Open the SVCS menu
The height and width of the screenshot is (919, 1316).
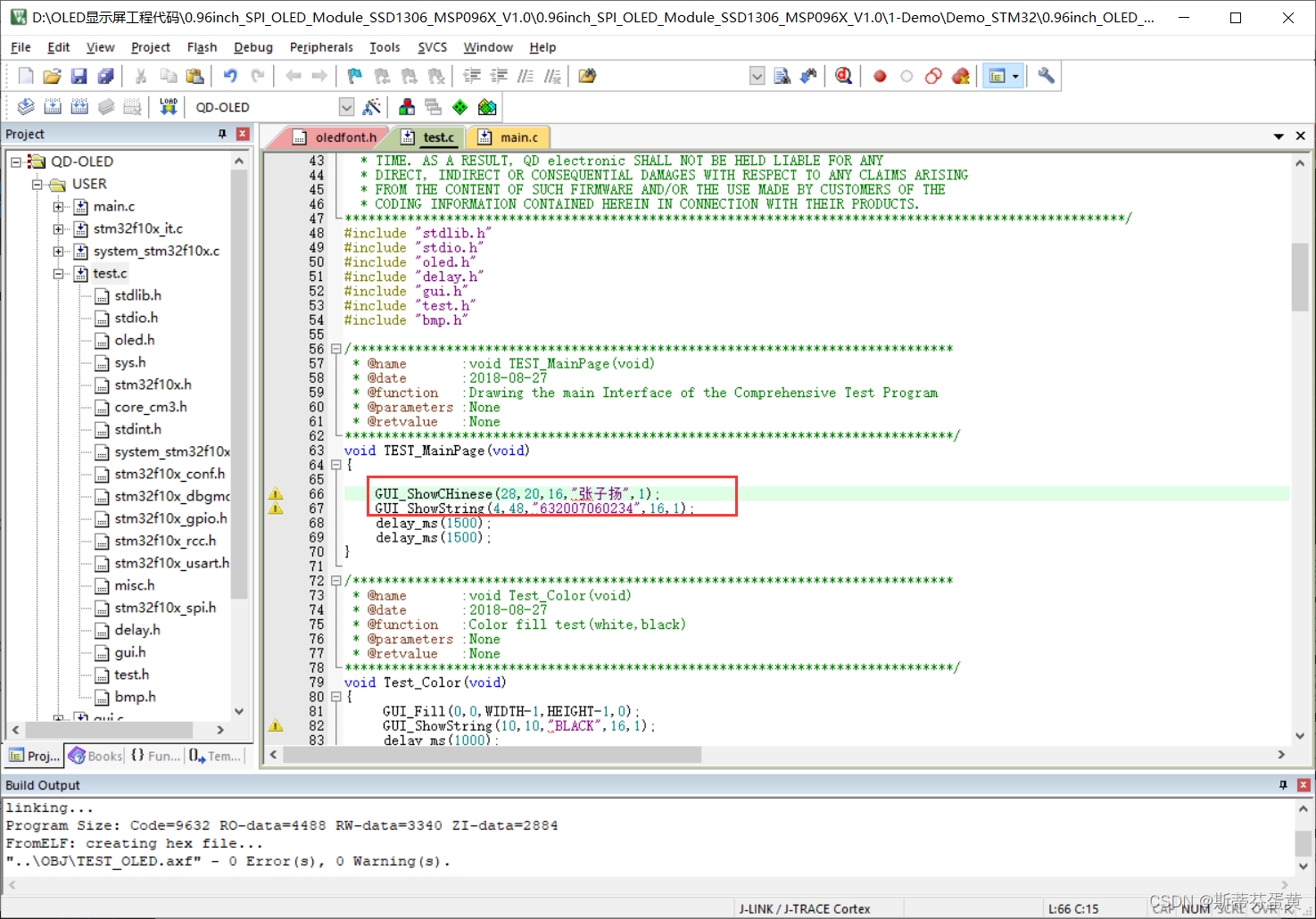[x=432, y=47]
